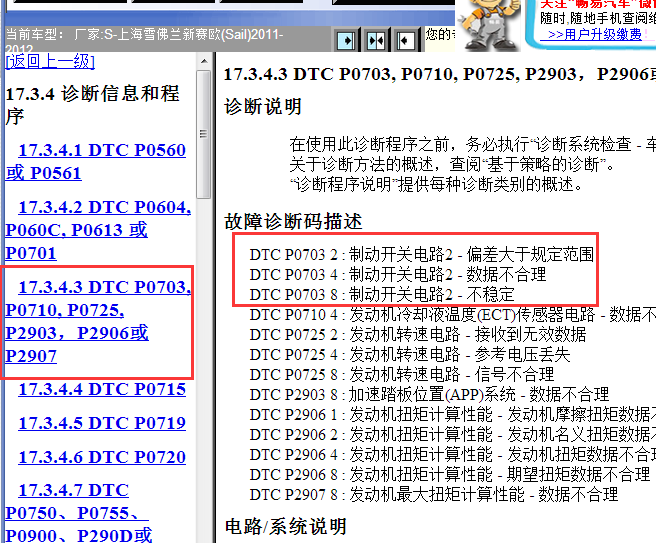Click text DTC P0703 4 数据不合理
Screen dimensions: 656x543
click(x=398, y=274)
